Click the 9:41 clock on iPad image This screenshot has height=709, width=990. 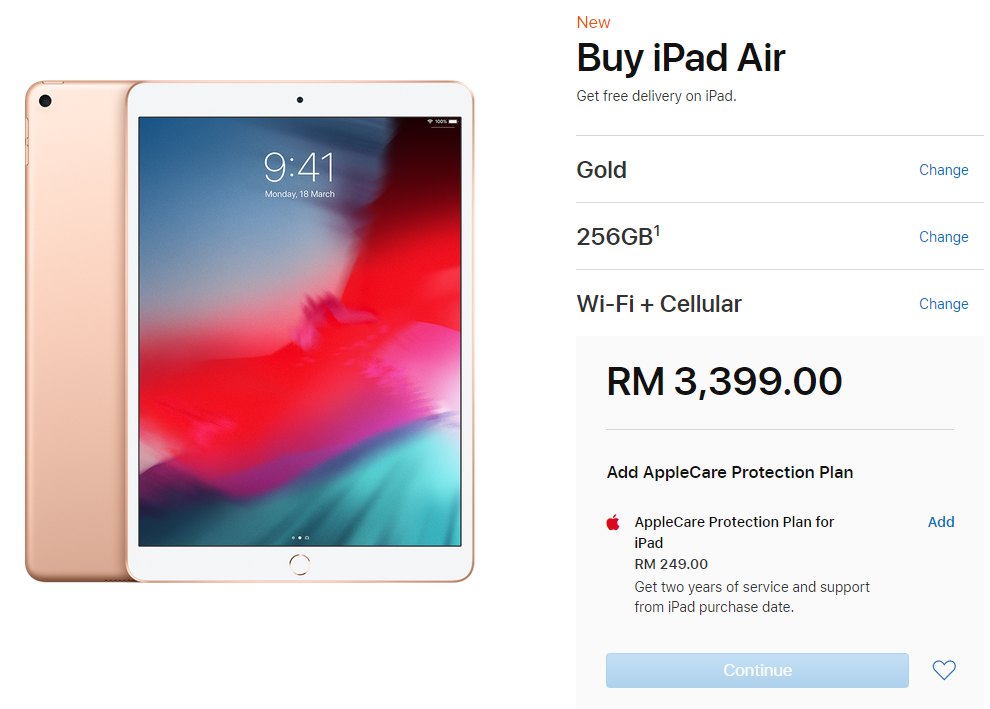(x=299, y=167)
